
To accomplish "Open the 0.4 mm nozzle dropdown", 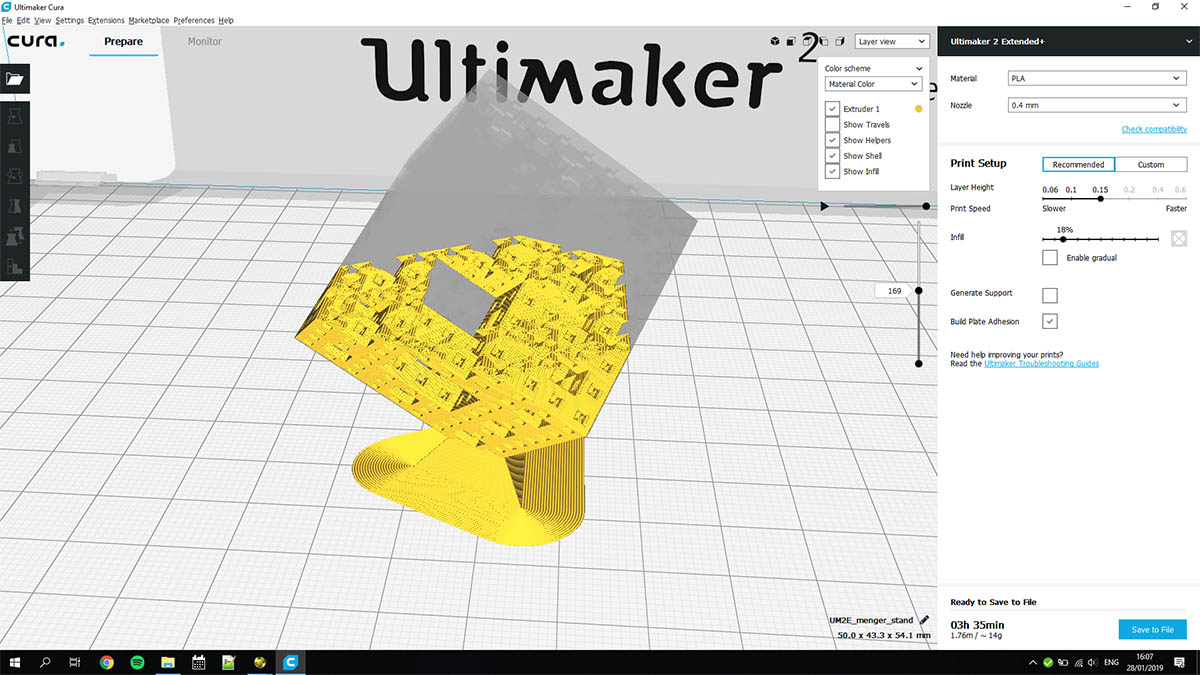I will pyautogui.click(x=1097, y=105).
